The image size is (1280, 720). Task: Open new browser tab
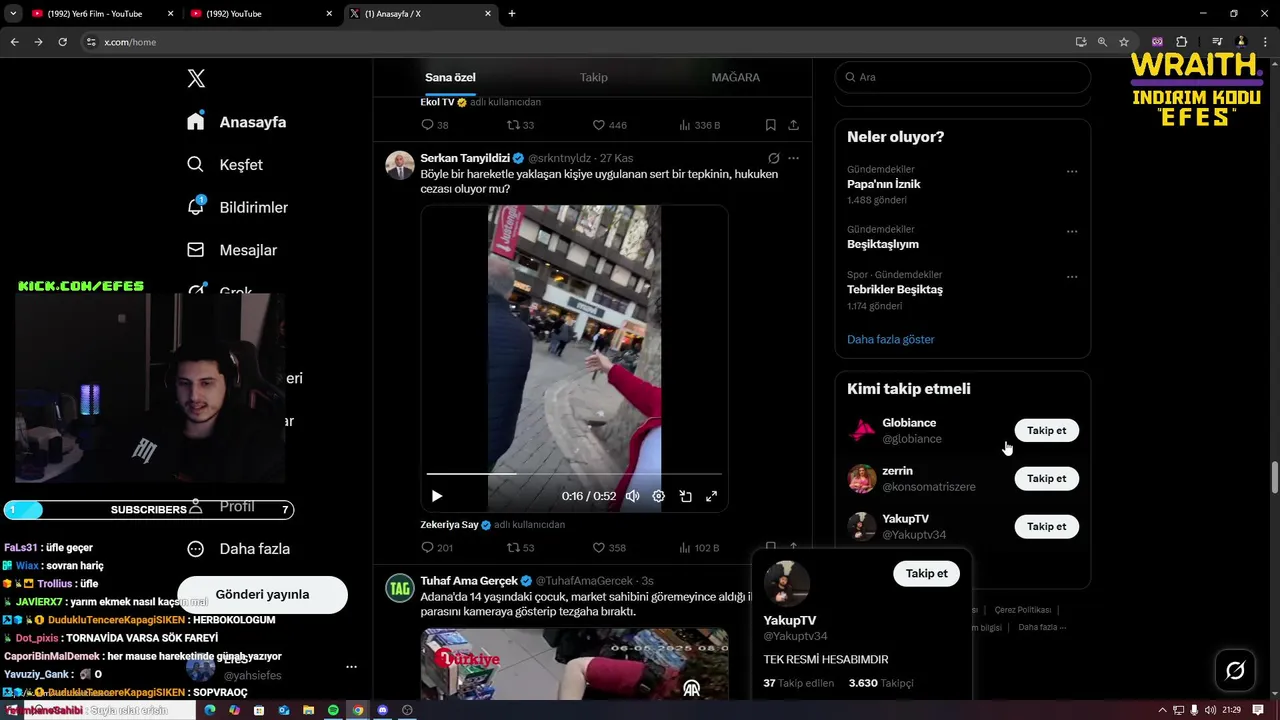(512, 14)
